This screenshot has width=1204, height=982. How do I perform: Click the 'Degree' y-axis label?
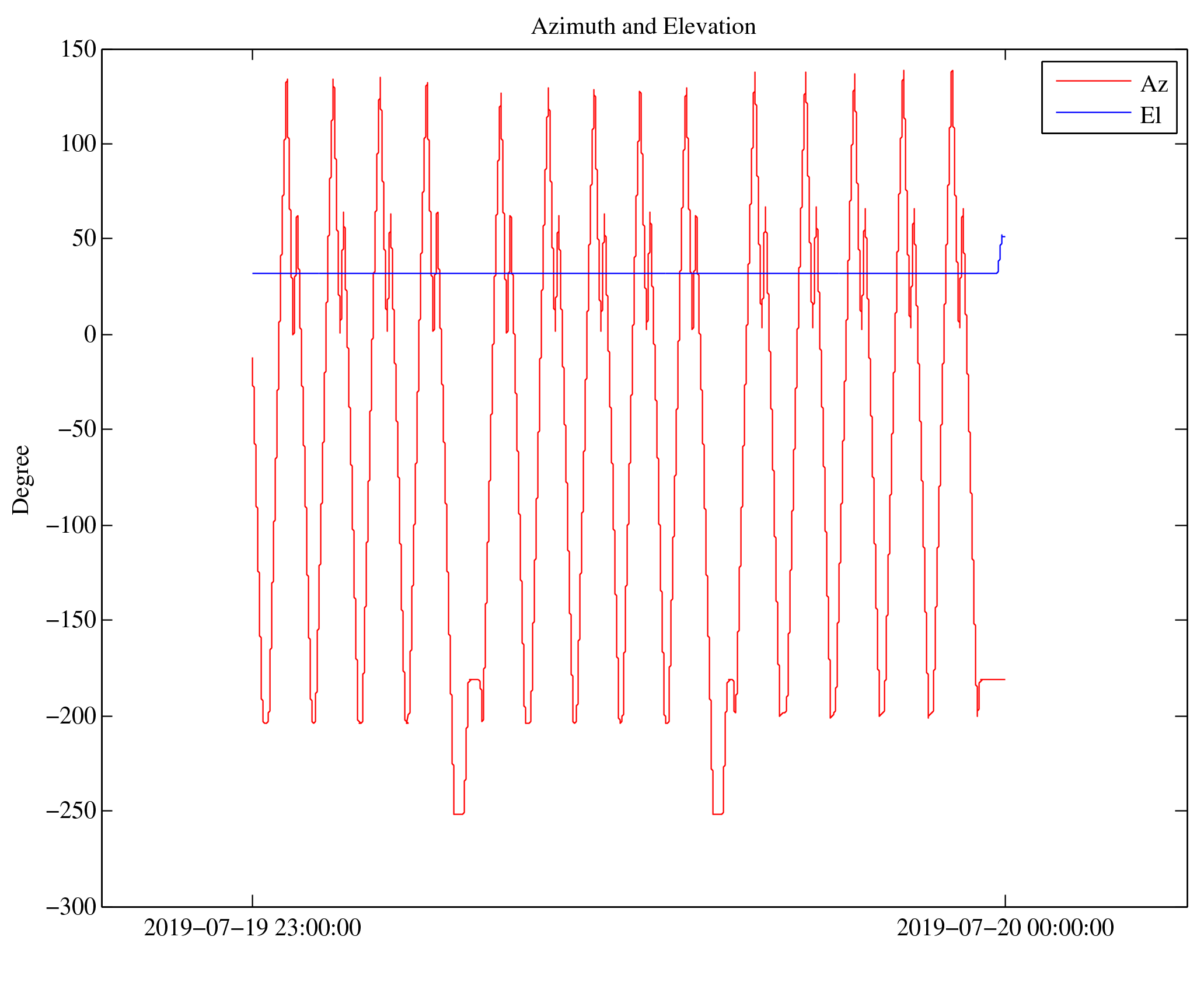coord(21,480)
